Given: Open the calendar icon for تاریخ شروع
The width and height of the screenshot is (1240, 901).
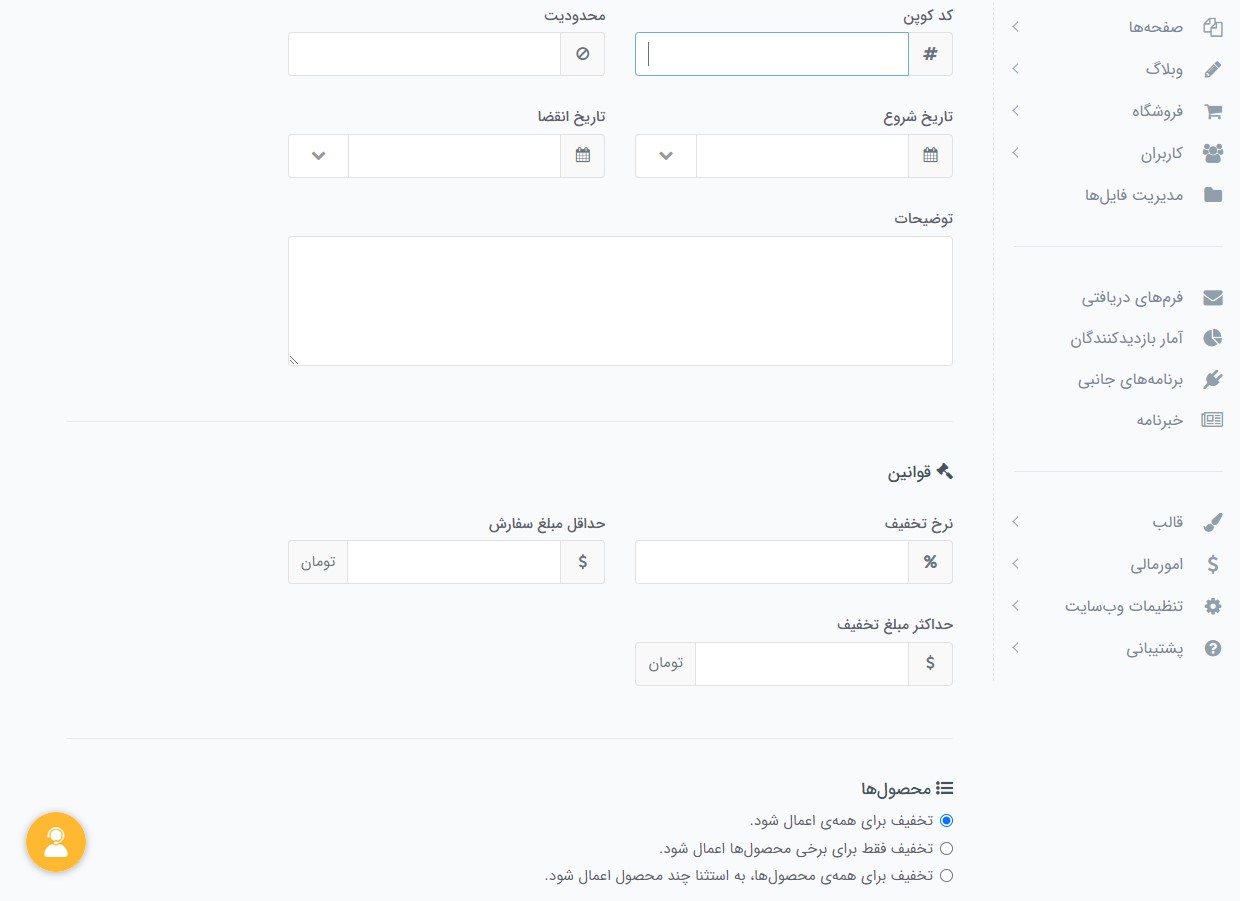Looking at the screenshot, I should coord(930,155).
